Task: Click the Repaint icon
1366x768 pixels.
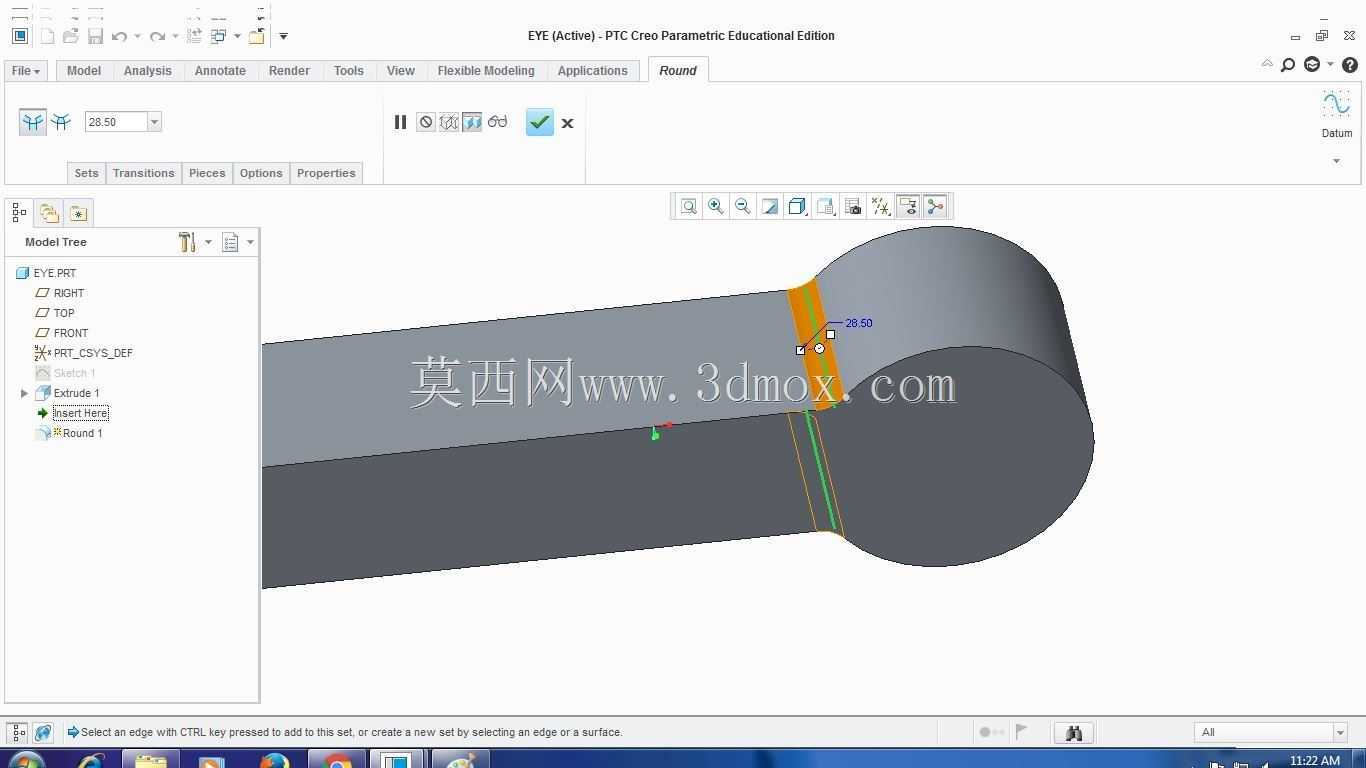Action: point(770,206)
